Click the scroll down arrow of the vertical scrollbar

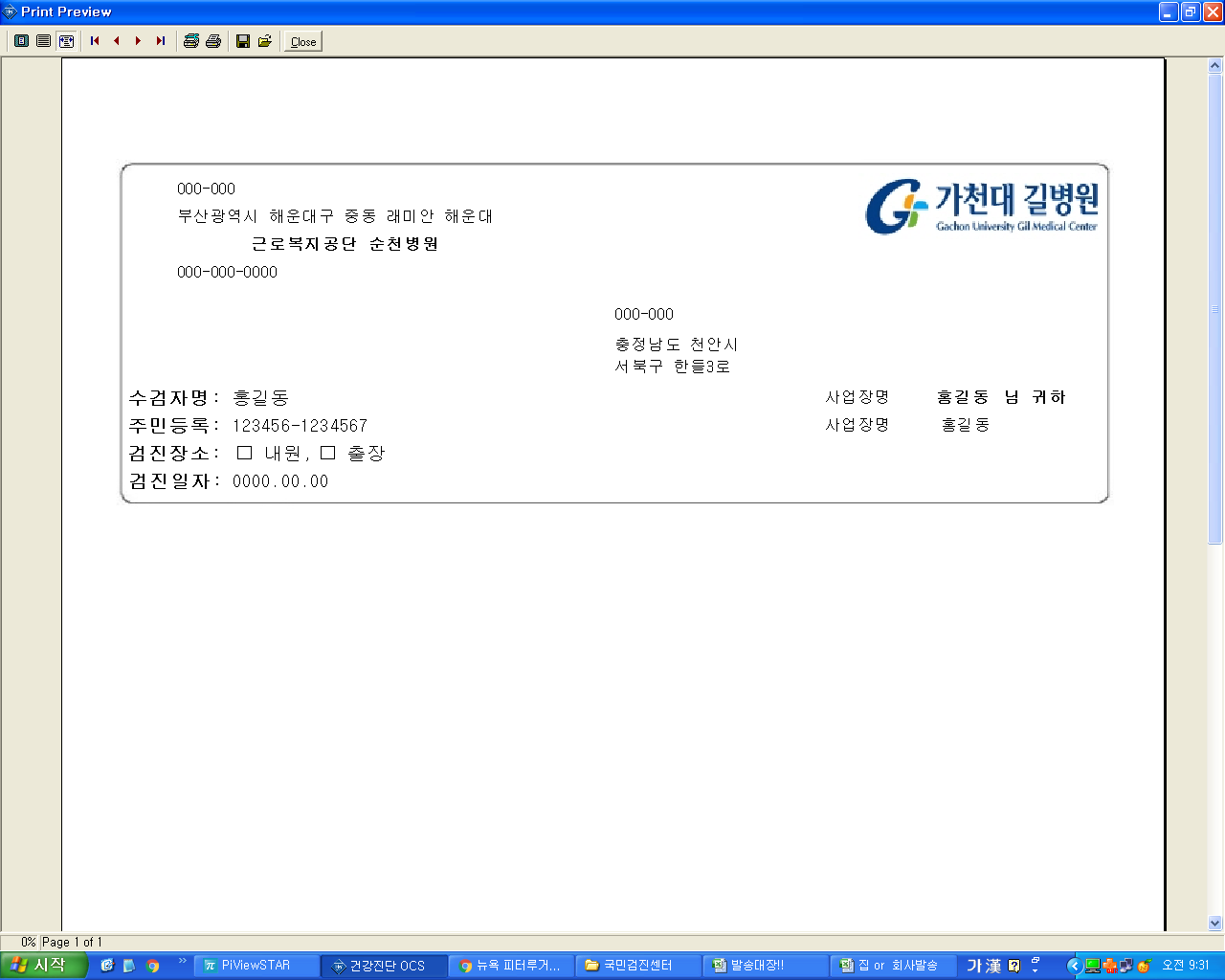[x=1215, y=924]
